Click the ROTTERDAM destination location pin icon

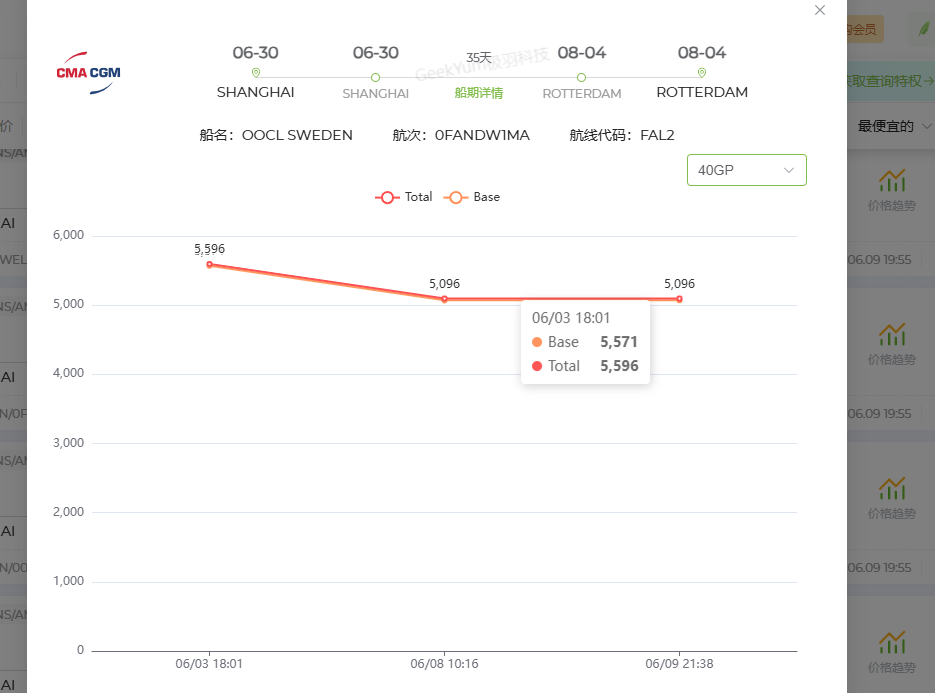coord(702,73)
